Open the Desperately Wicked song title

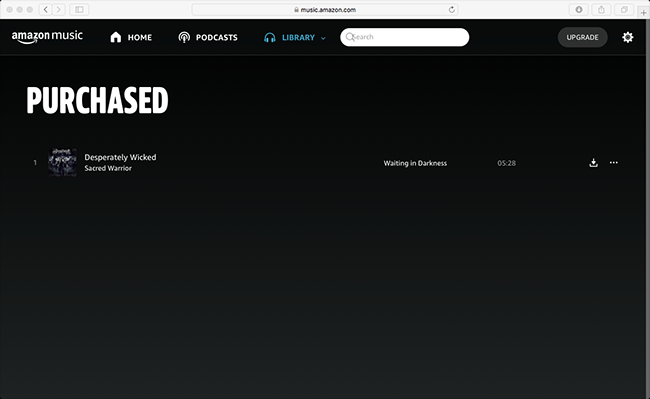click(x=120, y=157)
